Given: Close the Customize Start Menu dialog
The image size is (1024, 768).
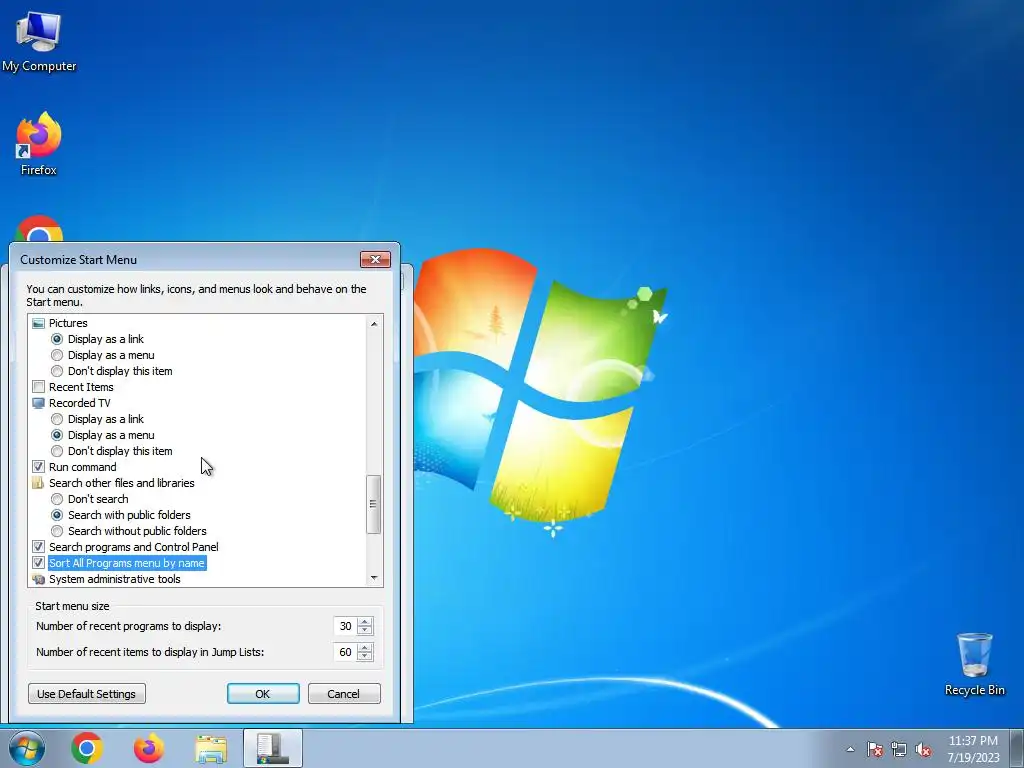Looking at the screenshot, I should pyautogui.click(x=376, y=259).
